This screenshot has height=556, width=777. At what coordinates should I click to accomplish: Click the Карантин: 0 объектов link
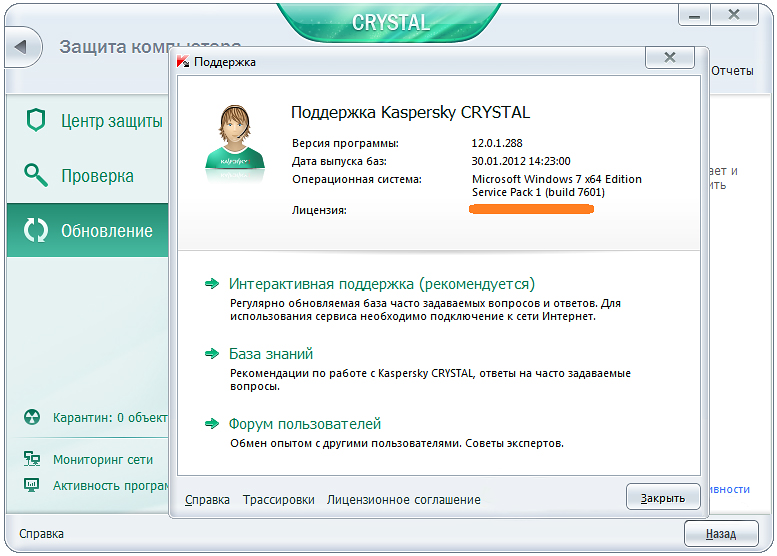110,418
